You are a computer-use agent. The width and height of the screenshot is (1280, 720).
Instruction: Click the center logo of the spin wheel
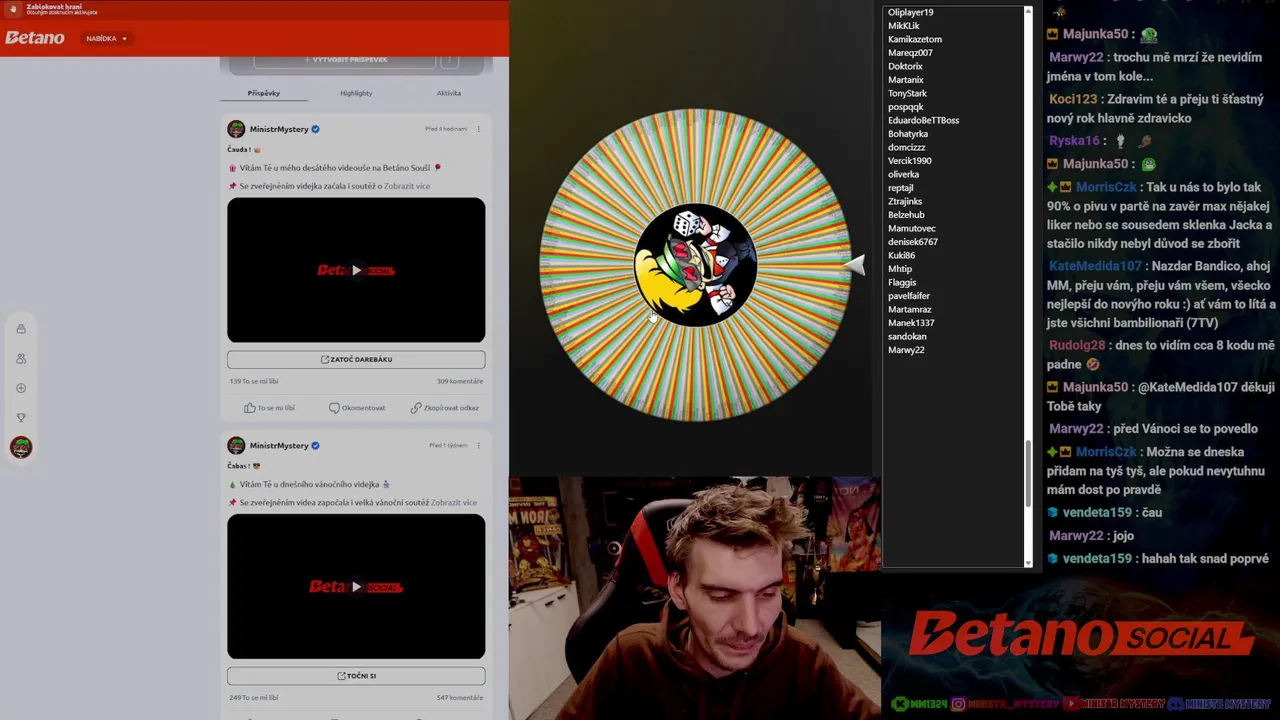[695, 265]
